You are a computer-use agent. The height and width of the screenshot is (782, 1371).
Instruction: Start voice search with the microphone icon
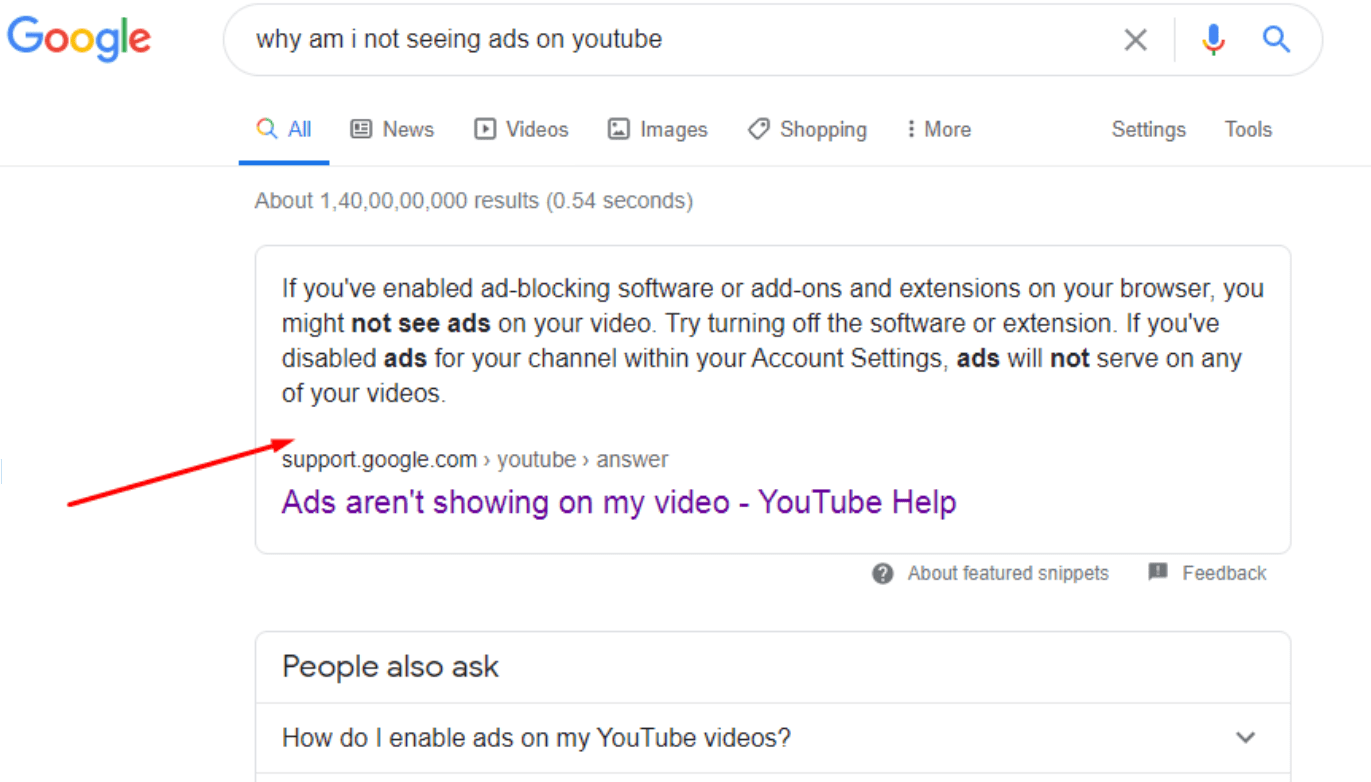1213,40
